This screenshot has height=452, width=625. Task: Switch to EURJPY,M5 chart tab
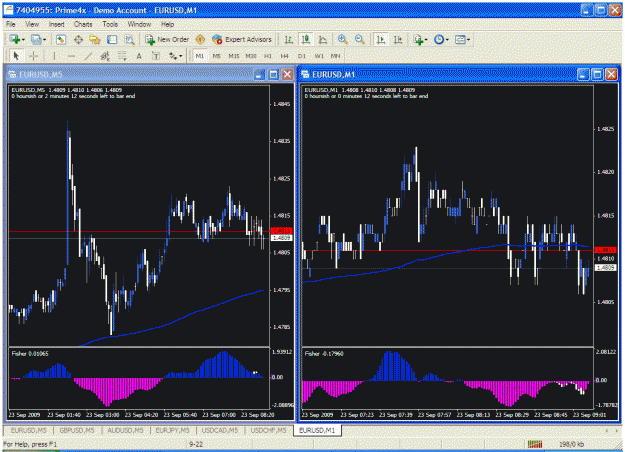click(172, 430)
